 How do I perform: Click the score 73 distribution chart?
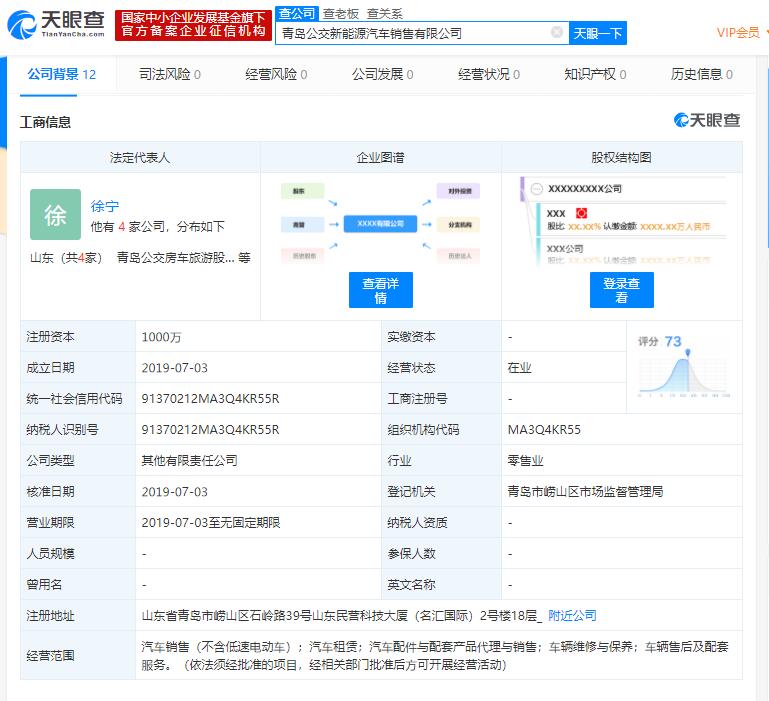coord(686,366)
